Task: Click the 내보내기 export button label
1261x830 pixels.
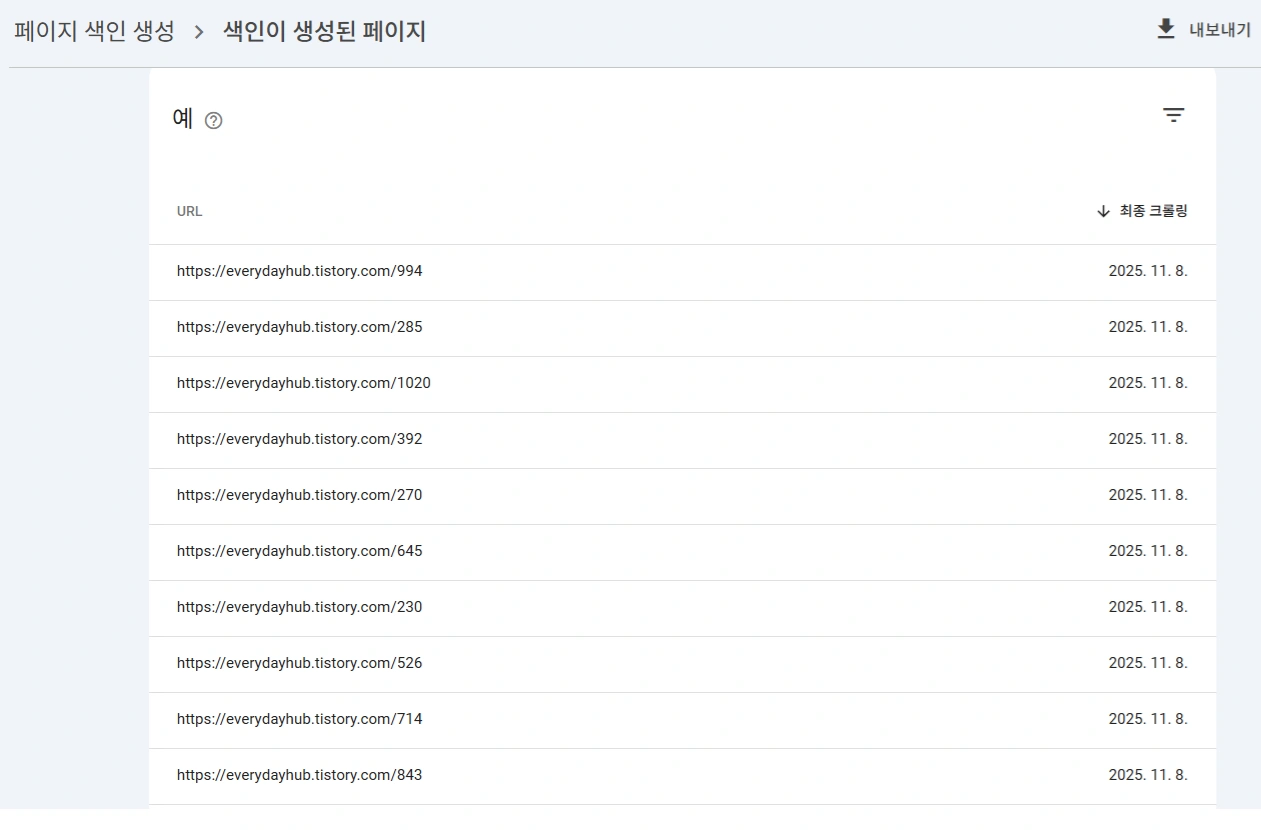Action: 1219,30
